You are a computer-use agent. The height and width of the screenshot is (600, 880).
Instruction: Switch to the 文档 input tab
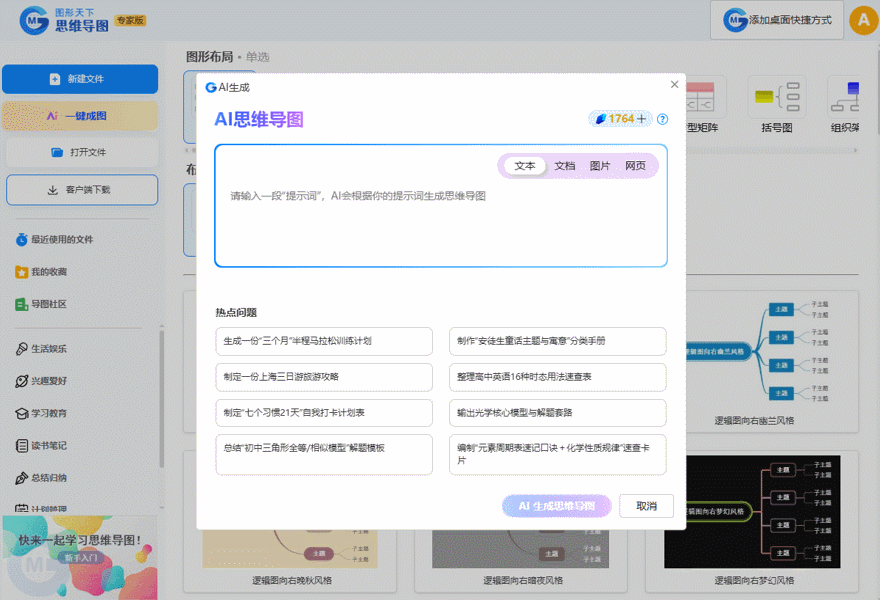point(565,166)
